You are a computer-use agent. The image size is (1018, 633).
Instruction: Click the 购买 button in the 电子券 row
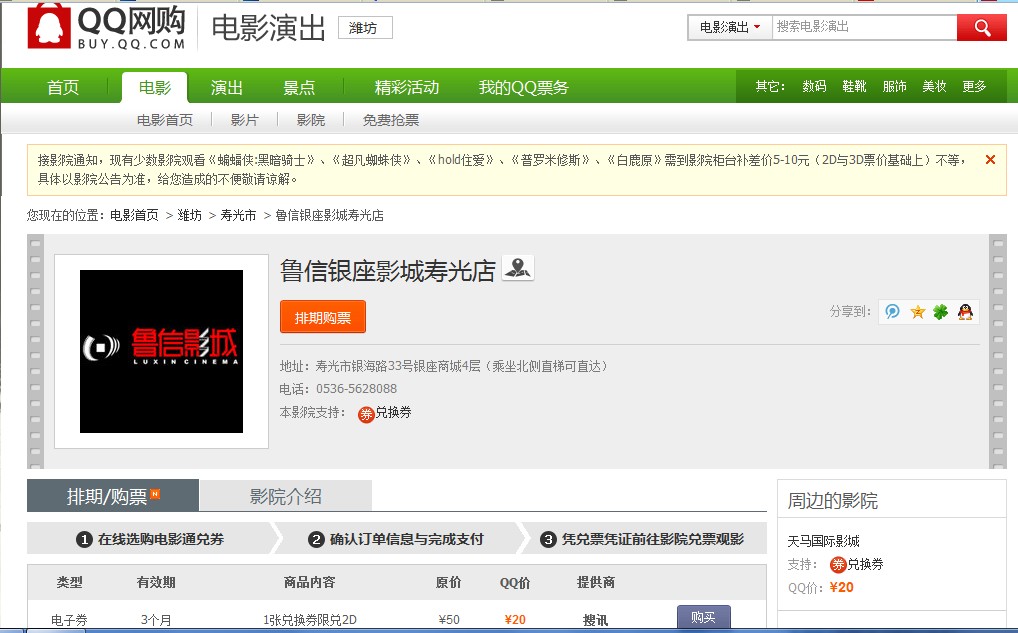point(704,617)
